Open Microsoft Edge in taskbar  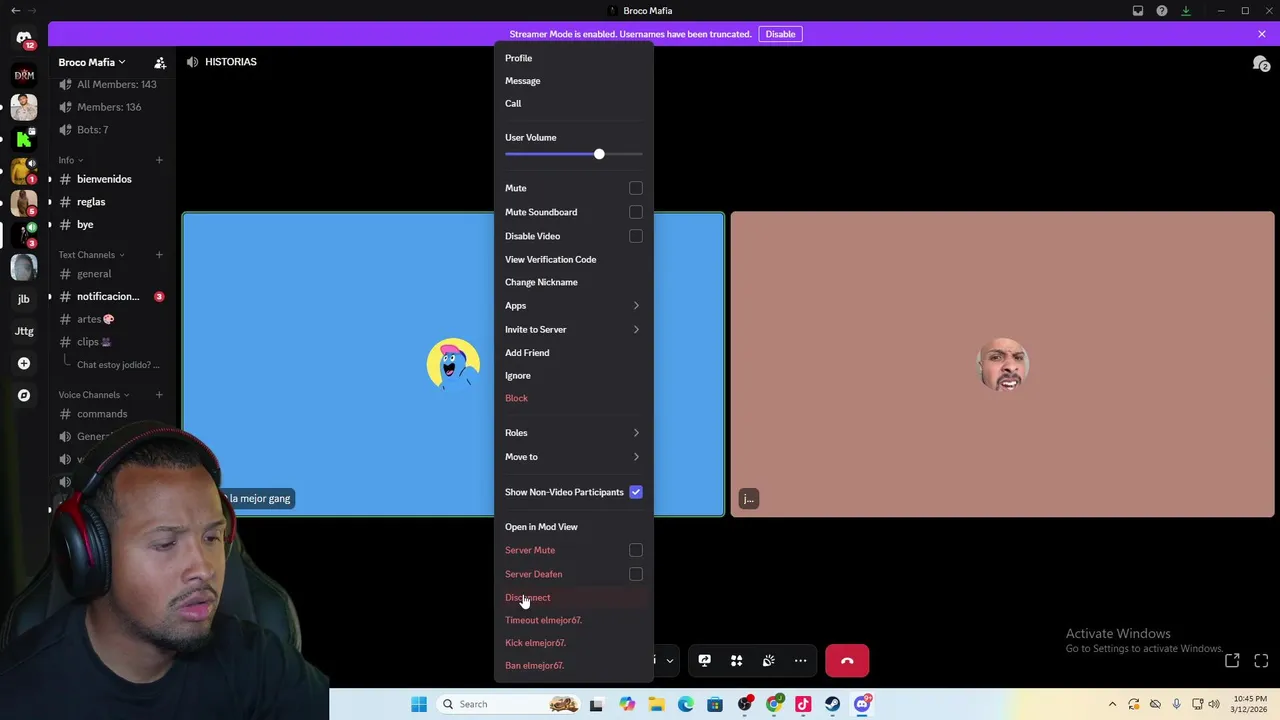[x=686, y=704]
